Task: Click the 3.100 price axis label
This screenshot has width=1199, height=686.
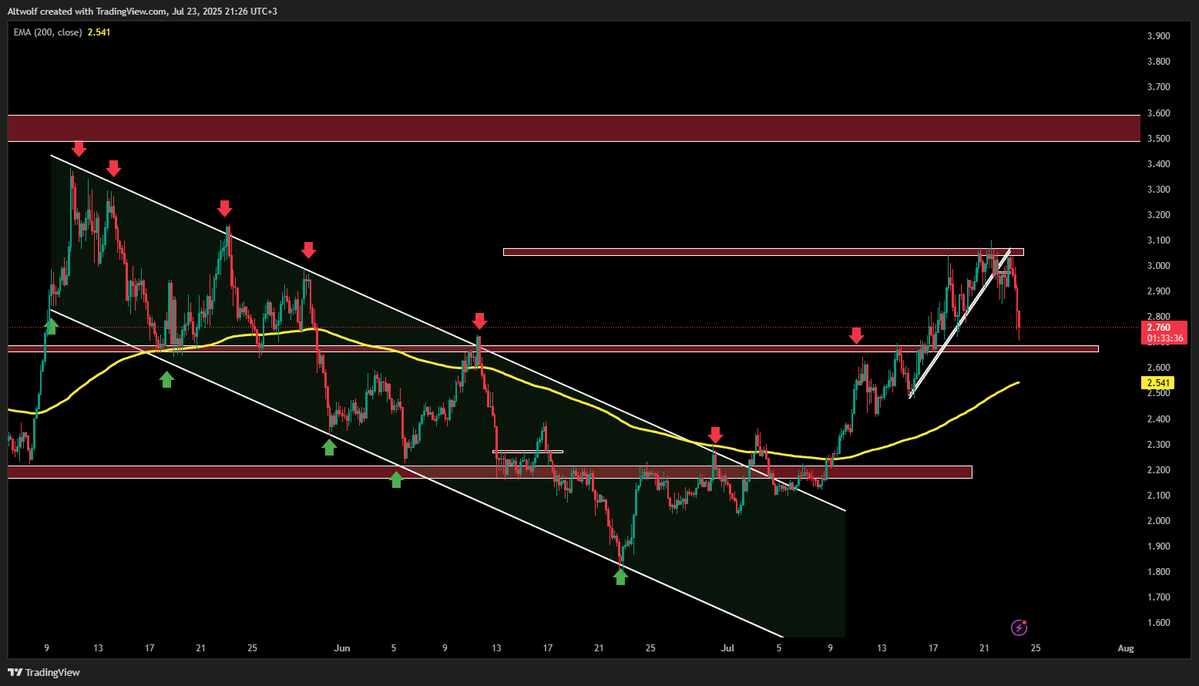Action: [1158, 240]
